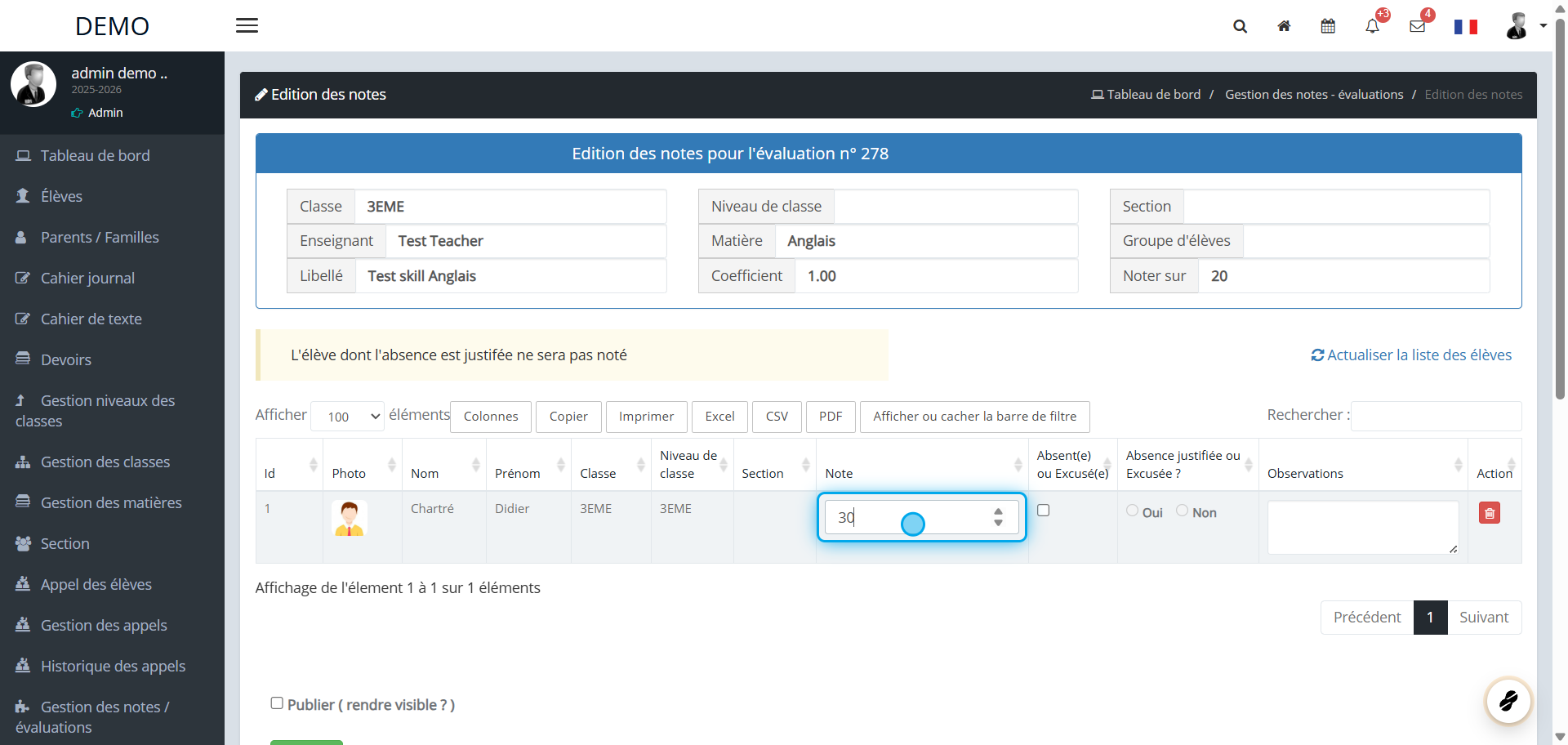This screenshot has width=1568, height=745.
Task: Select the Oui radio button
Action: [1132, 511]
